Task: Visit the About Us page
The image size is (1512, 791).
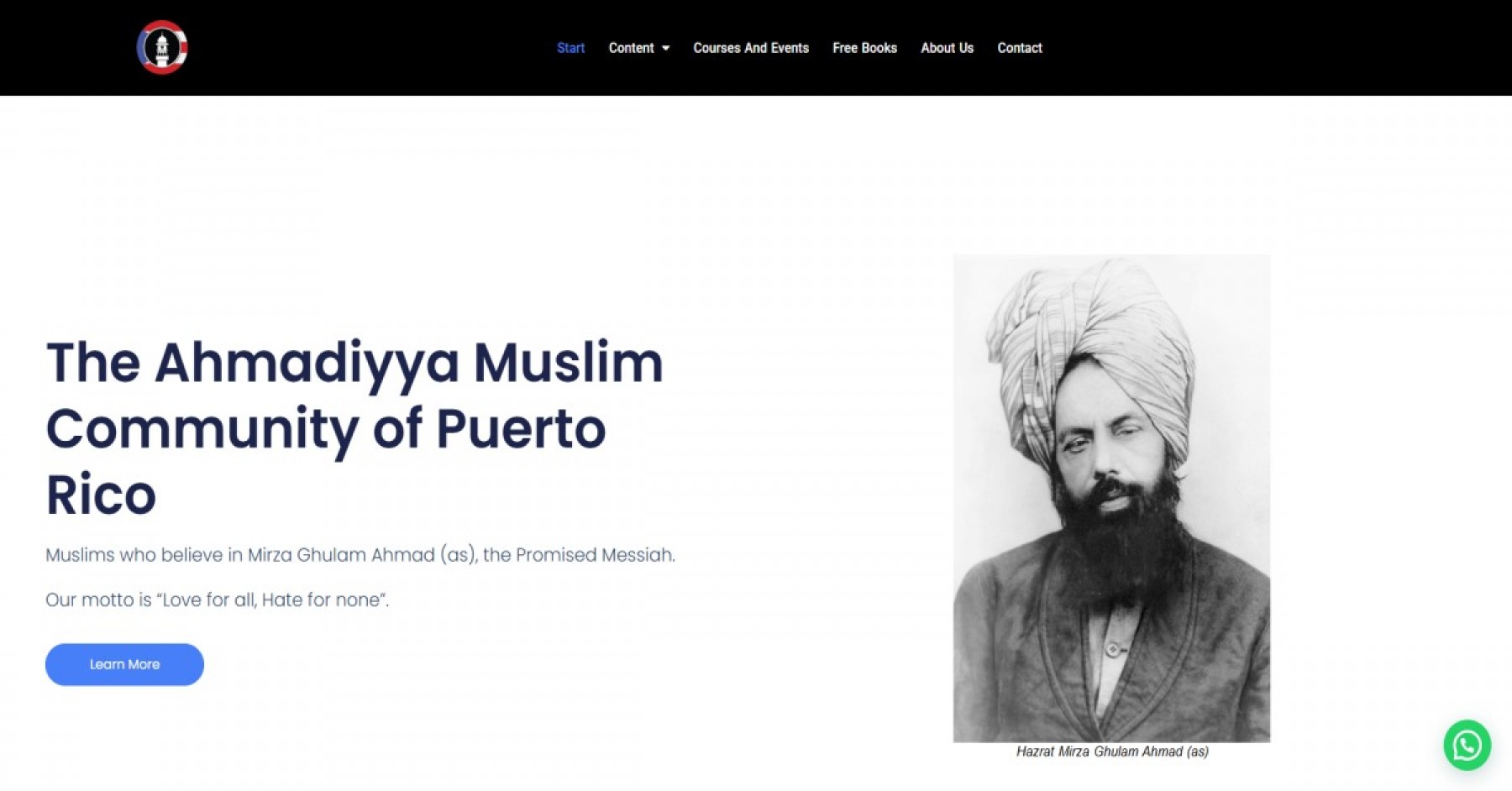Action: pyautogui.click(x=947, y=48)
